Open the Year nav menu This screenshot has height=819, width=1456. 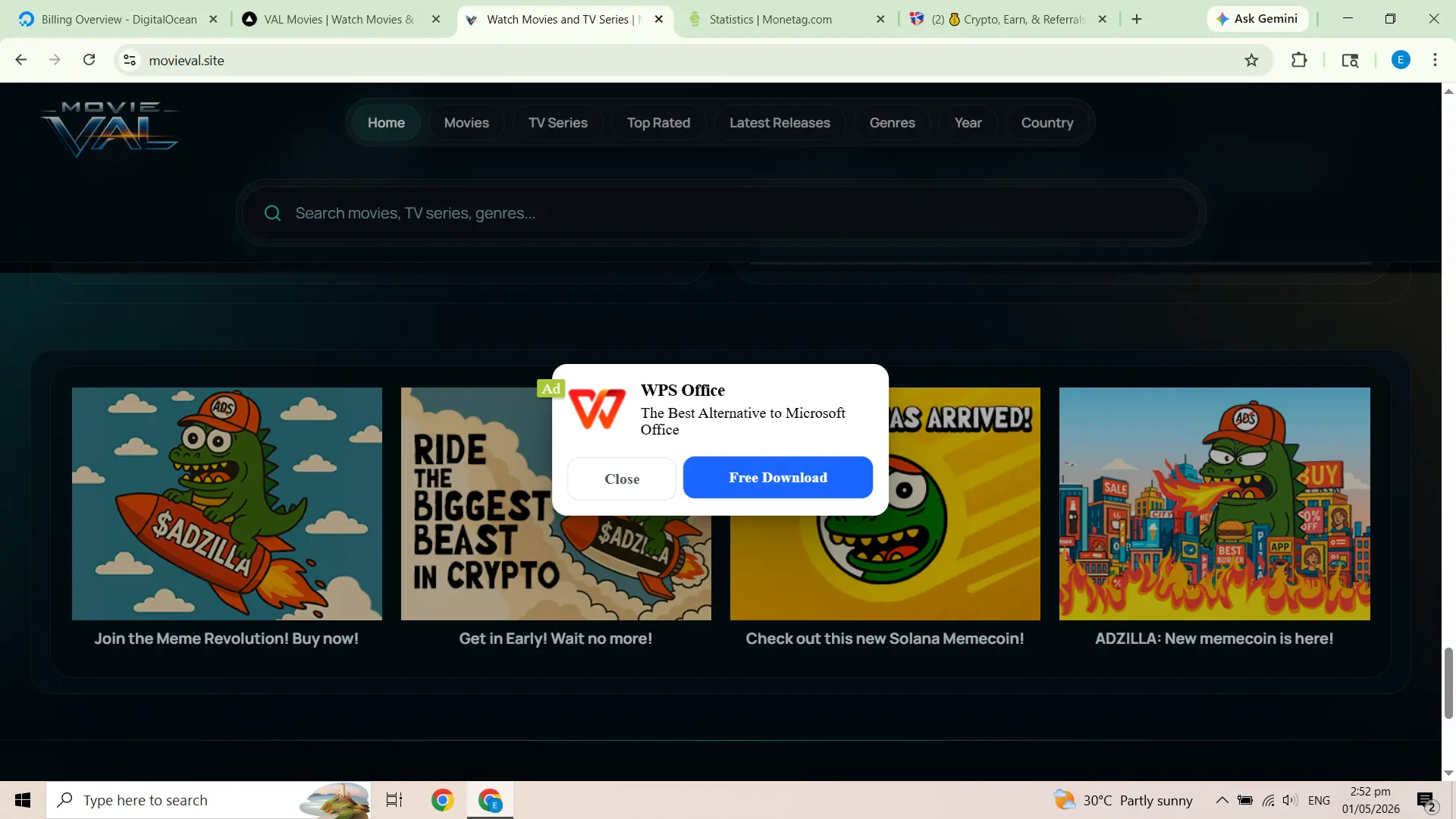pyautogui.click(x=968, y=123)
